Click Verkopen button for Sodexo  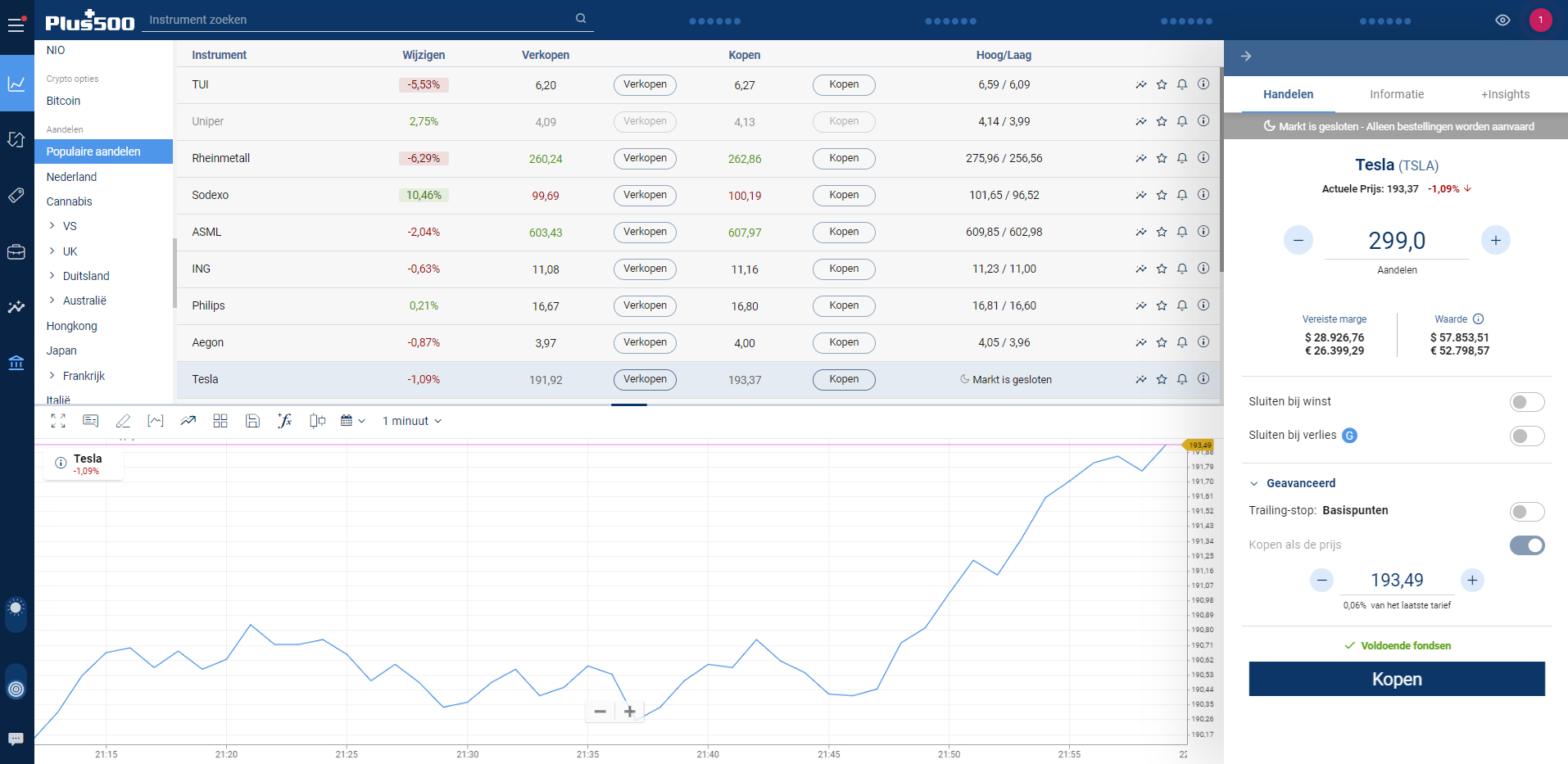pos(645,195)
